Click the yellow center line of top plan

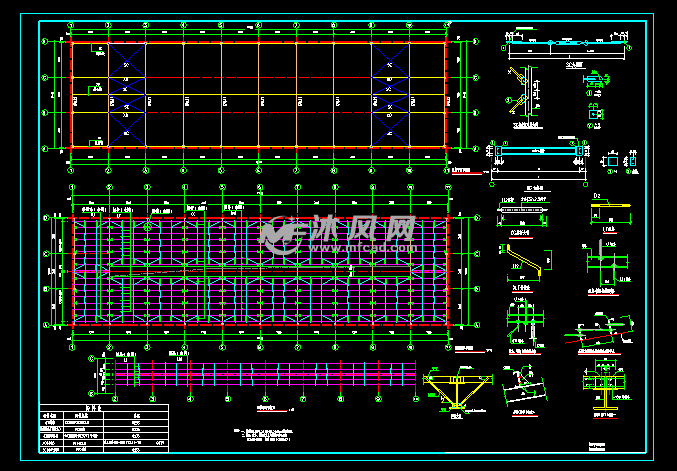pos(260,94)
